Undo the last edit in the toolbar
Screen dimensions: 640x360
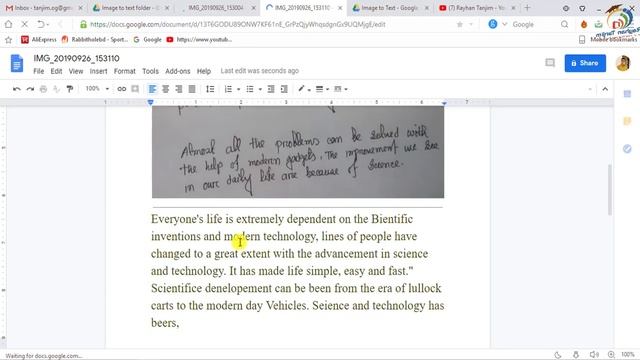(x=17, y=89)
